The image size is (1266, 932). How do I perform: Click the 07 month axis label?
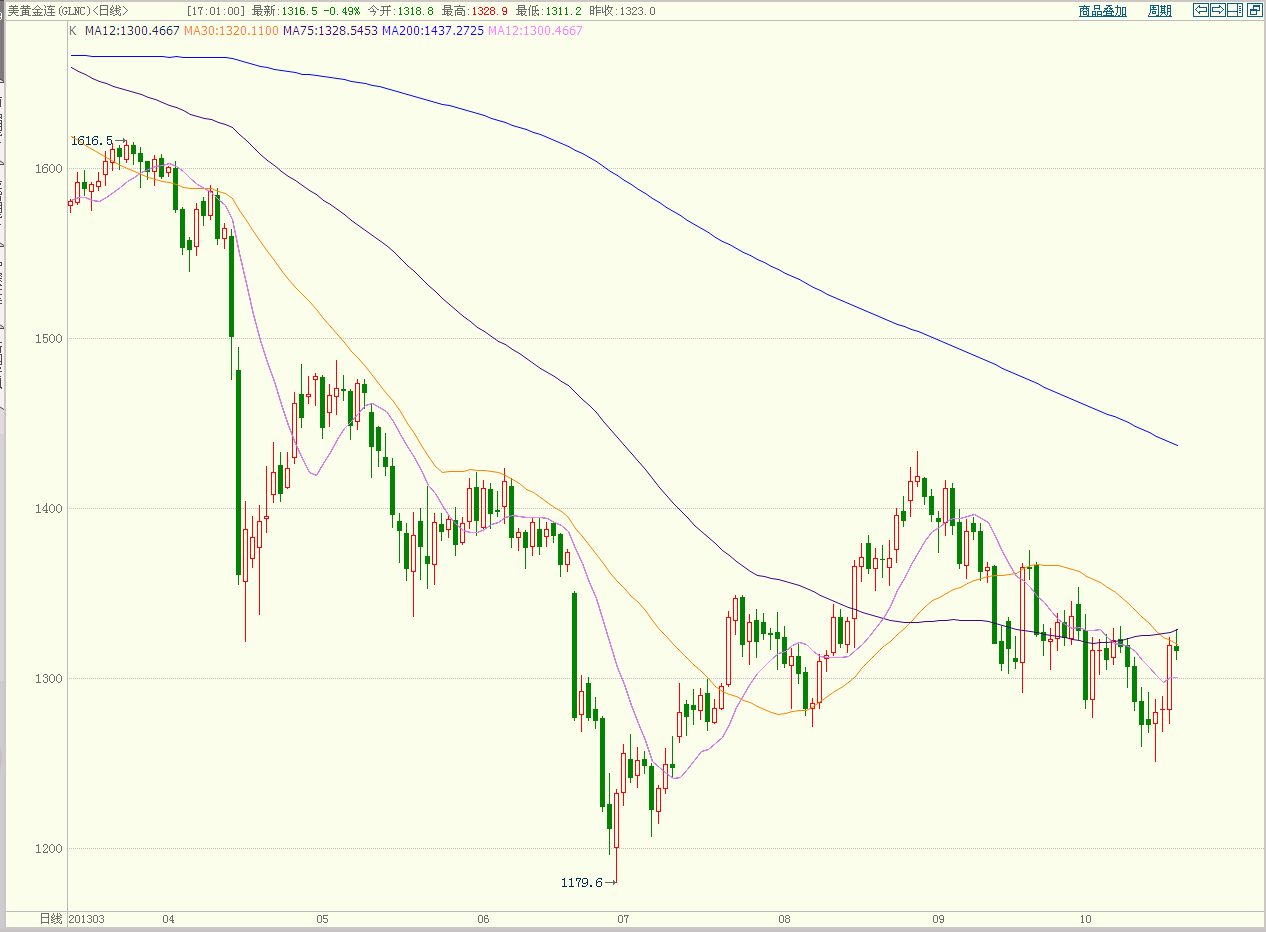point(623,918)
